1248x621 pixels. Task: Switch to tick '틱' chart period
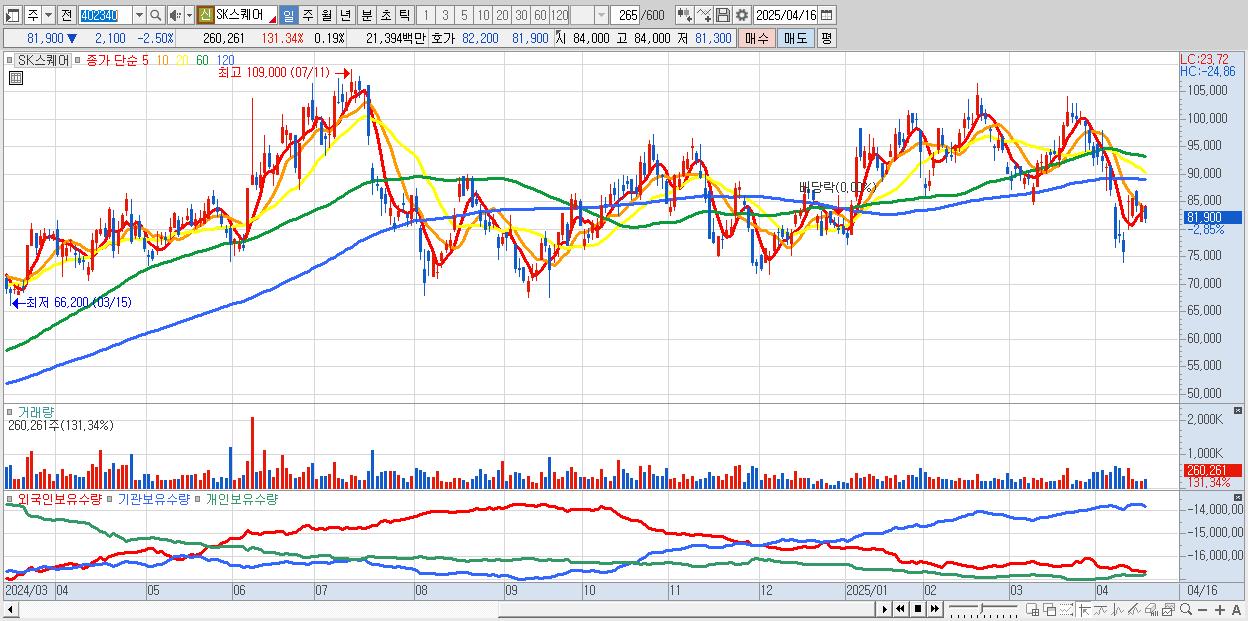pos(403,15)
